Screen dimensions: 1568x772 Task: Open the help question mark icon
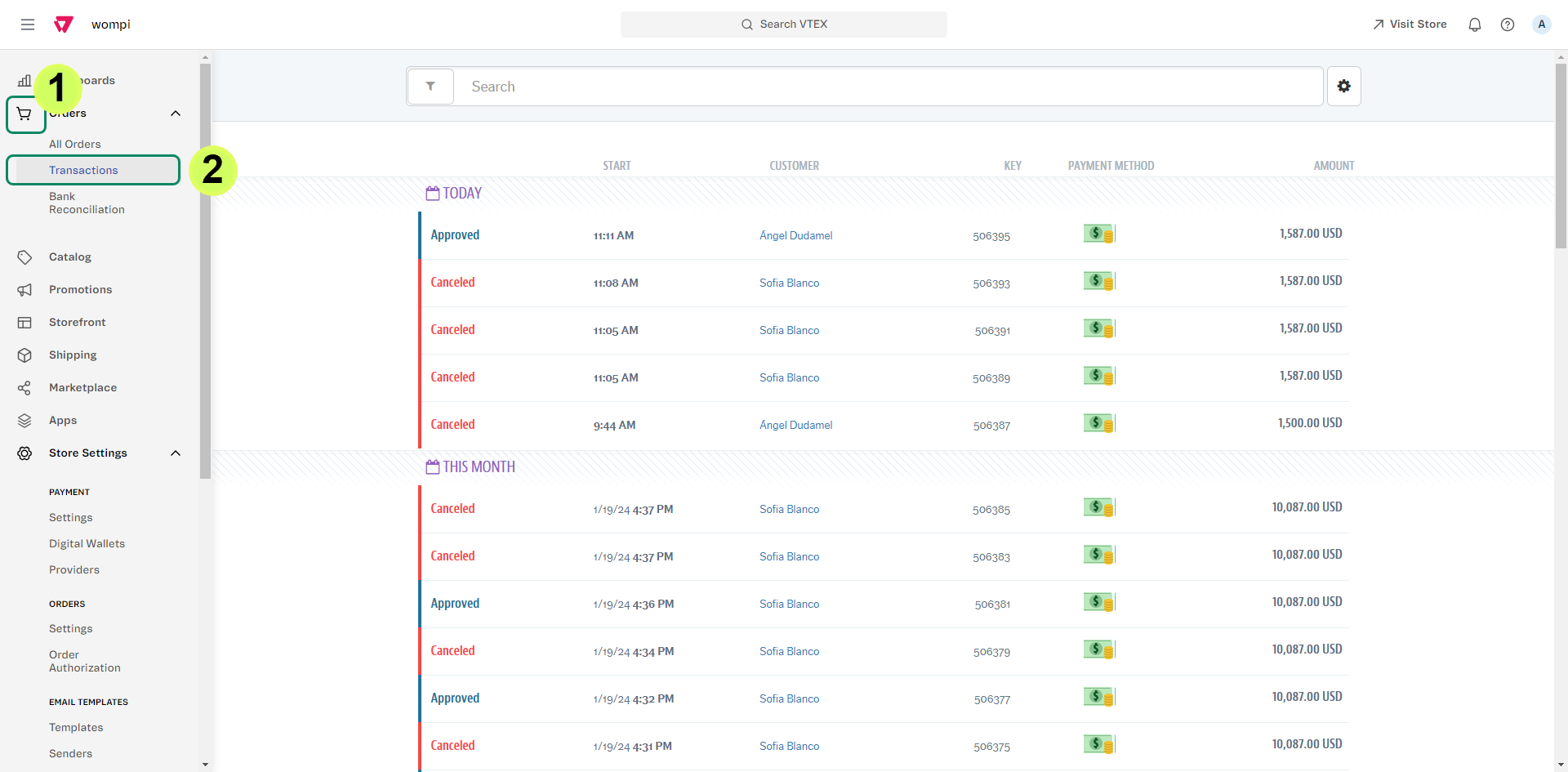point(1507,25)
